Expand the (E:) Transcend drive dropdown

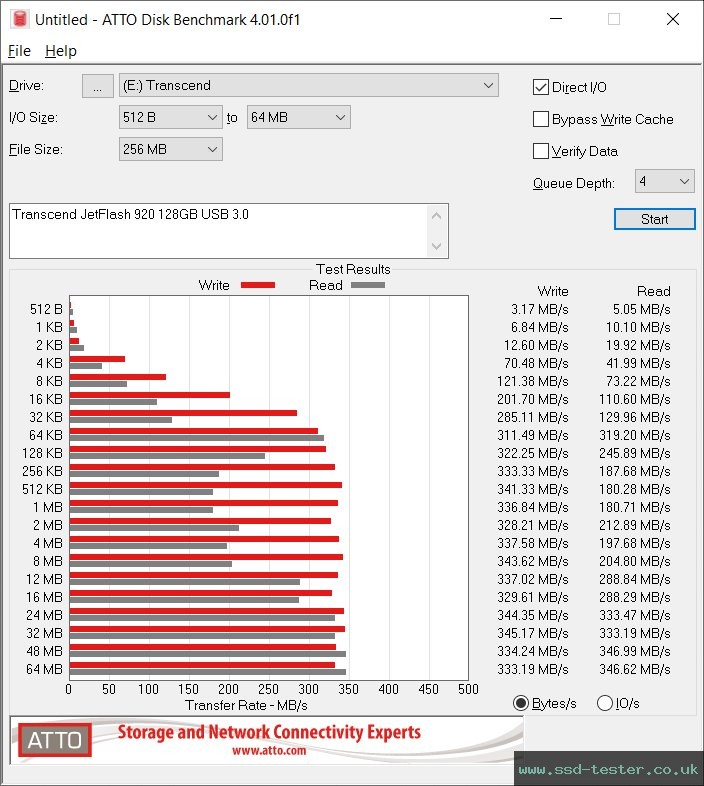309,85
